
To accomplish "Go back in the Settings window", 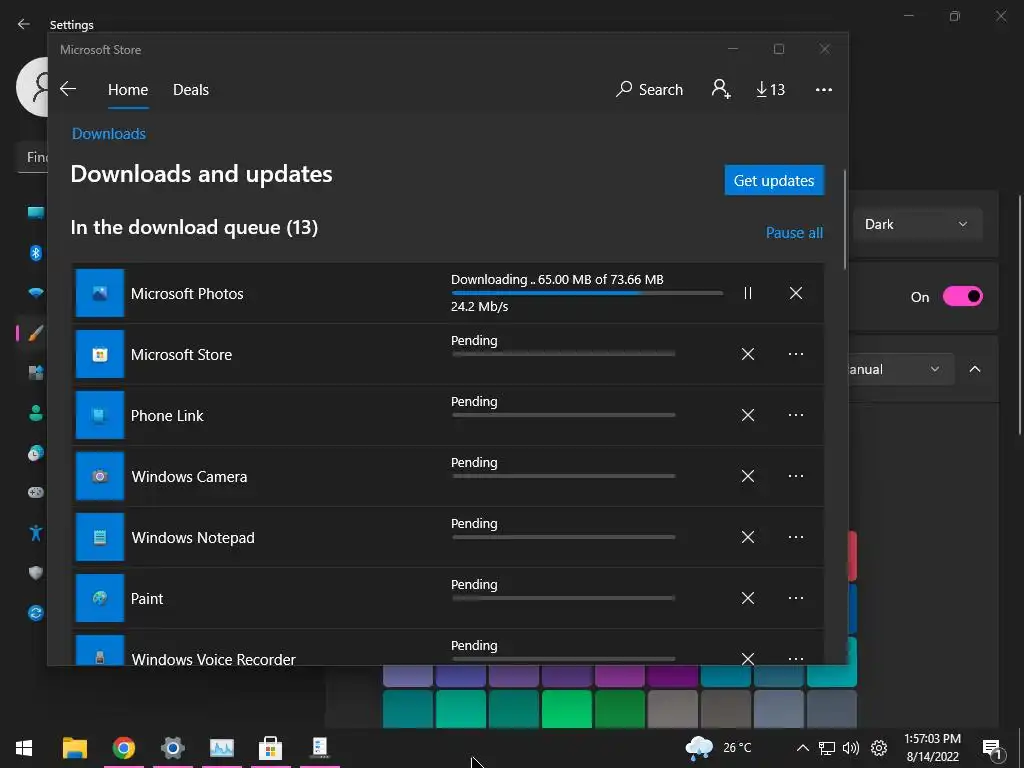I will [x=24, y=24].
